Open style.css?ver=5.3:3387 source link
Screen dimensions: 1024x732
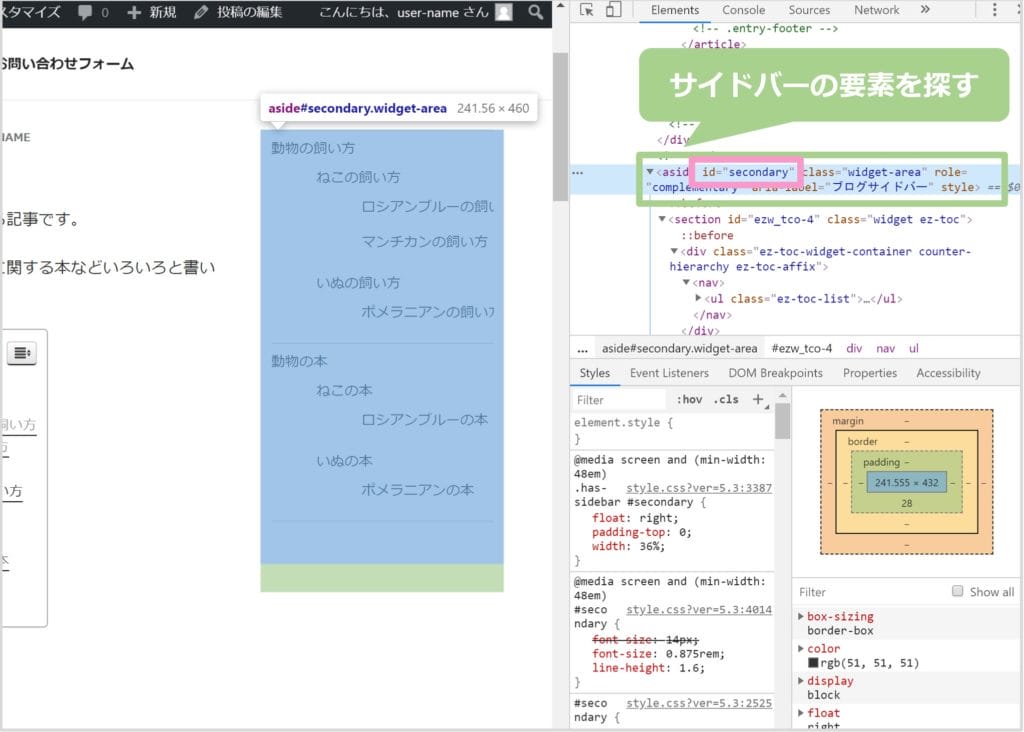tap(699, 488)
